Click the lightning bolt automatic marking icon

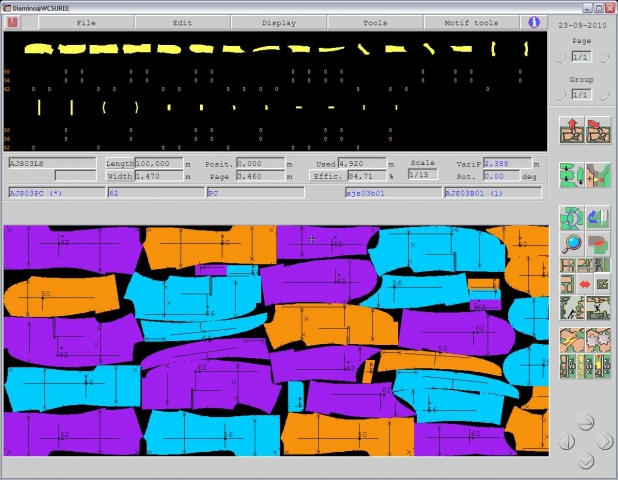(571, 341)
